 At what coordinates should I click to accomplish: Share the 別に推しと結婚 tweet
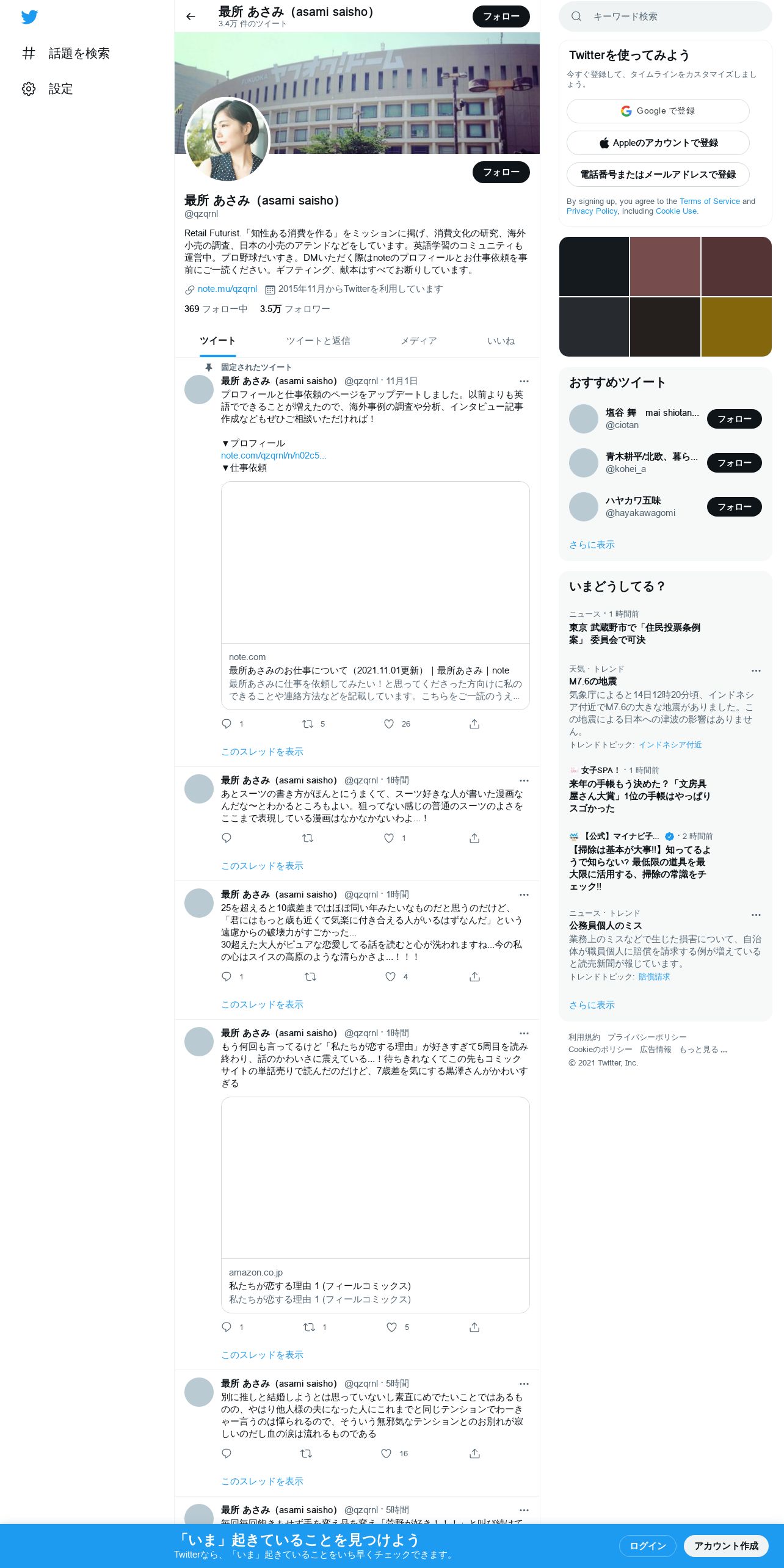tap(474, 1453)
